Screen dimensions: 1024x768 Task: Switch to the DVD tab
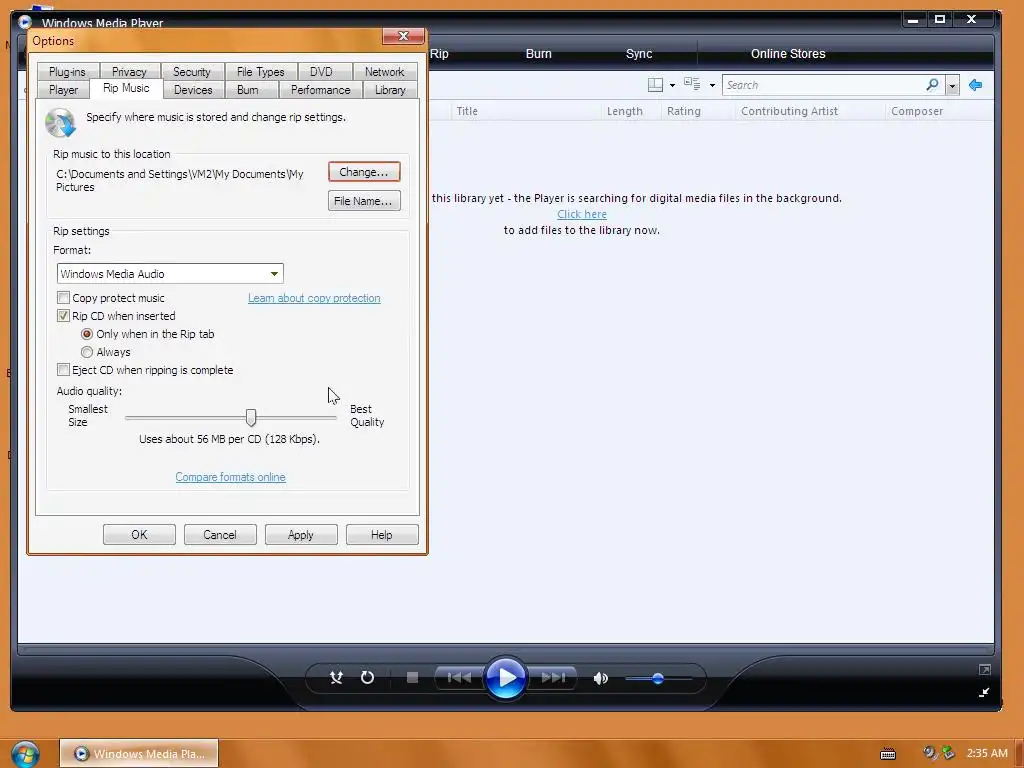click(321, 72)
